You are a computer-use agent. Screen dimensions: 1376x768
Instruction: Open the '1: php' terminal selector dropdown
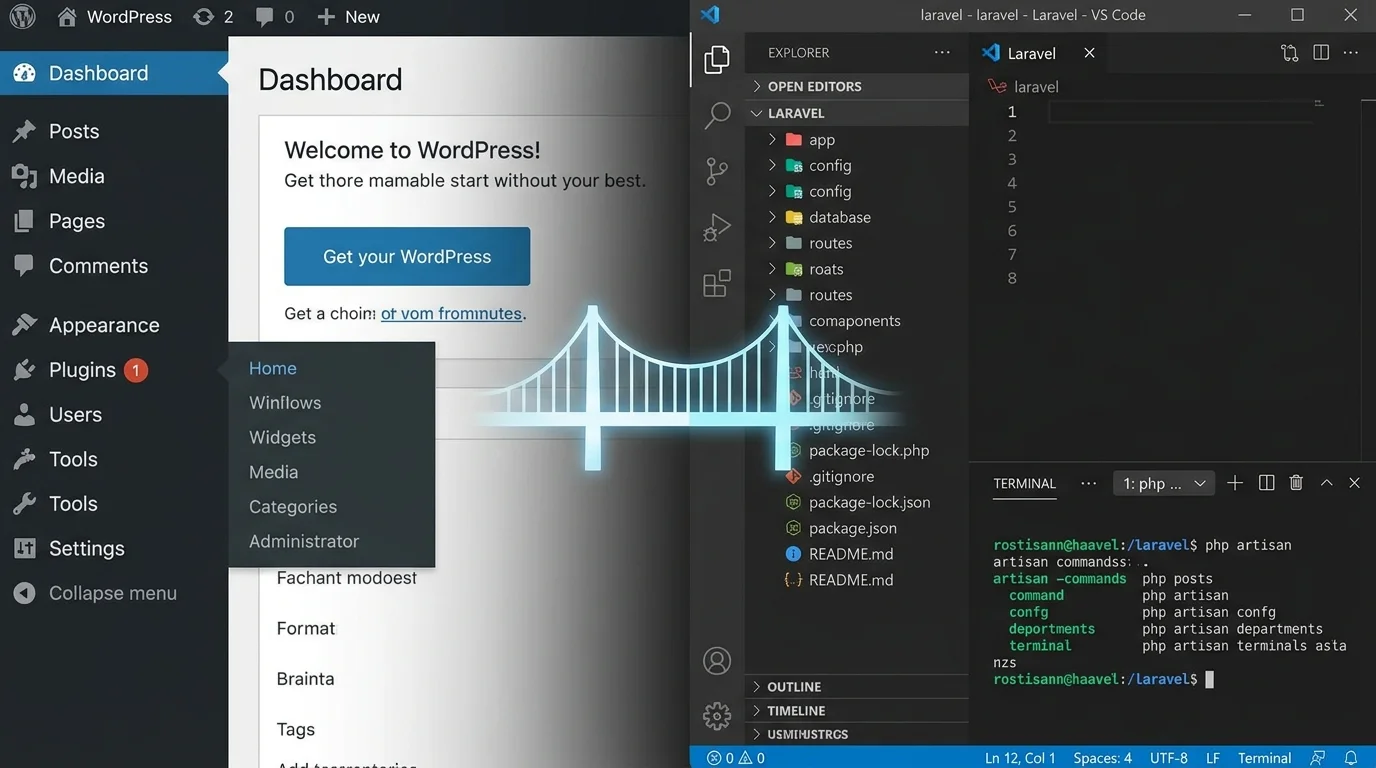tap(1164, 484)
